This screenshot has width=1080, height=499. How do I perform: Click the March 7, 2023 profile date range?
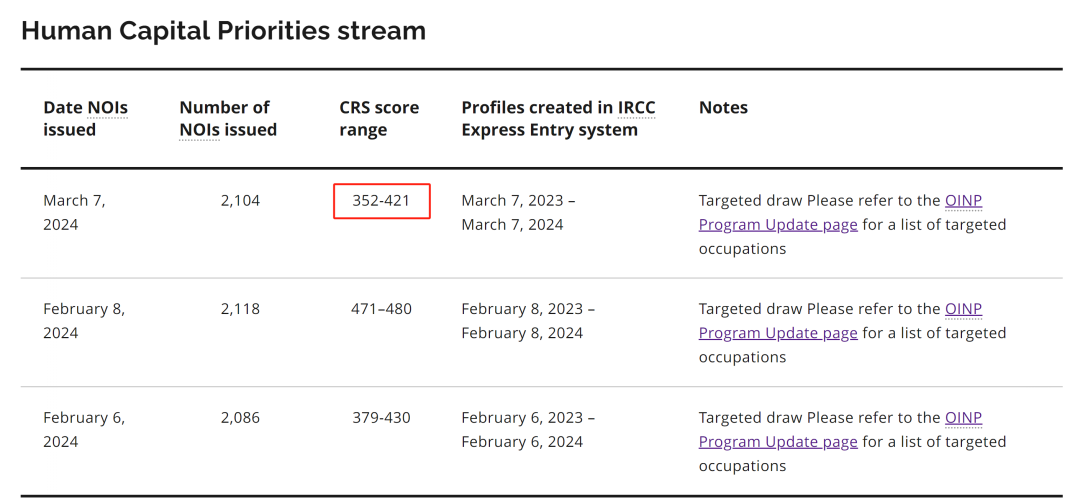(518, 212)
